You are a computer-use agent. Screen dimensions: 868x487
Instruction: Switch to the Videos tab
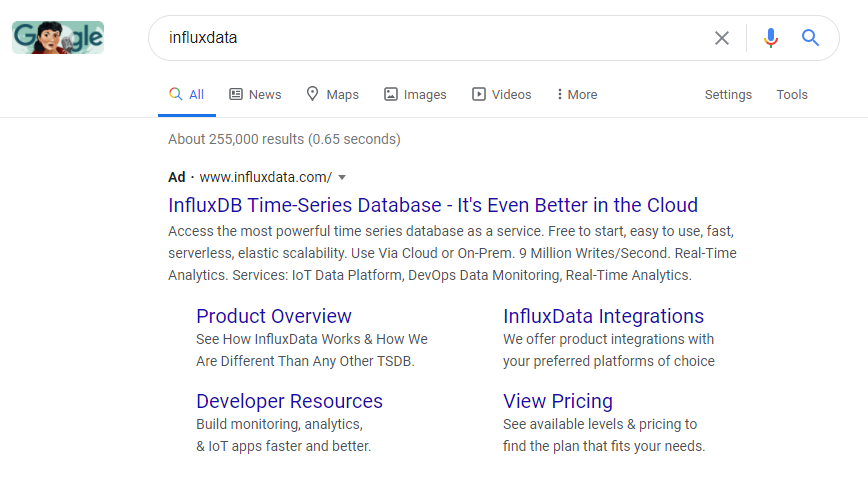(502, 95)
